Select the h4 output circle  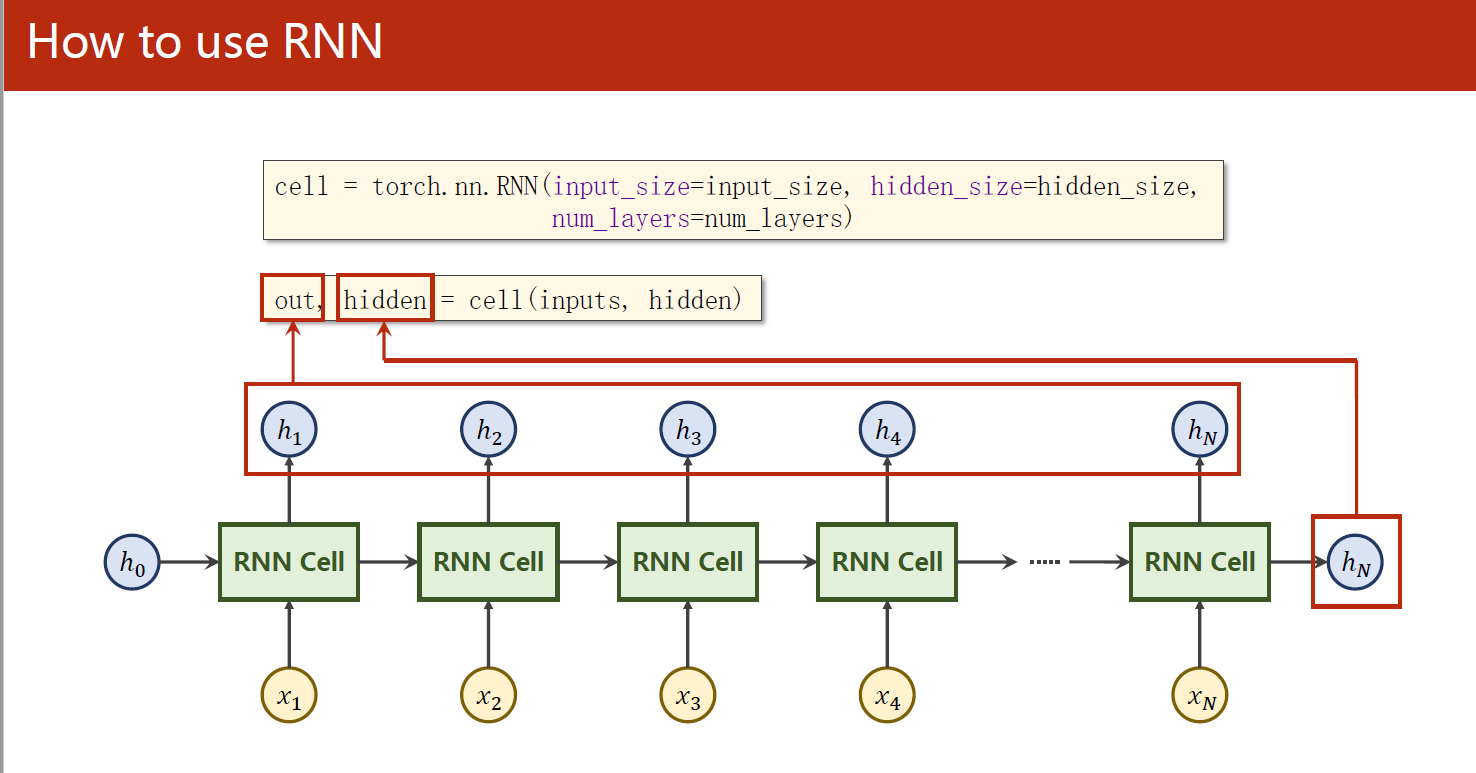pyautogui.click(x=888, y=431)
